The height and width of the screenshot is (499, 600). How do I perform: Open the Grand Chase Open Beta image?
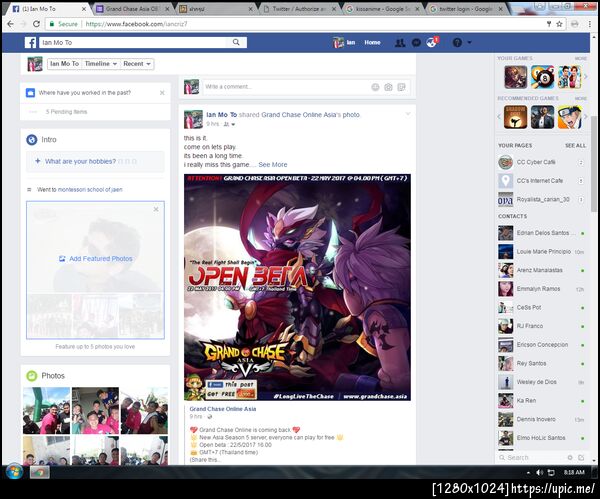[297, 287]
